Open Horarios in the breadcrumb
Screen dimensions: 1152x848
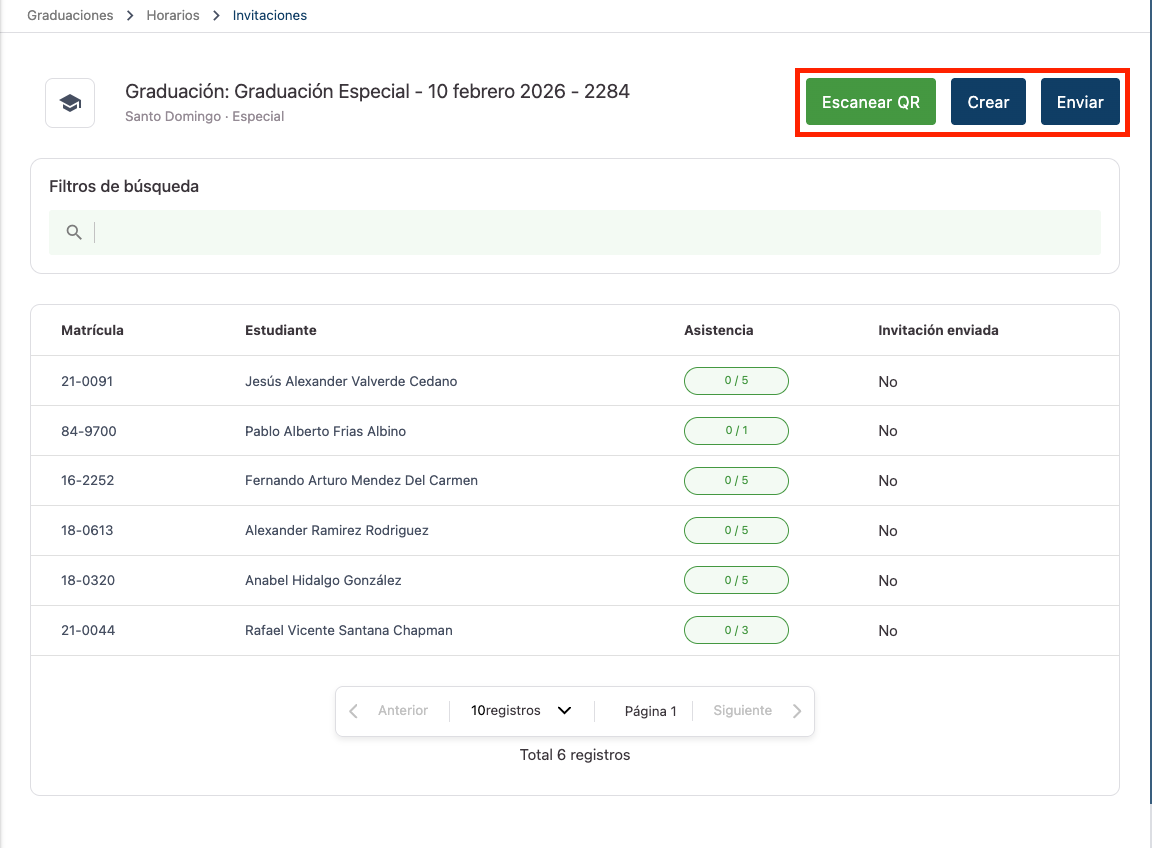173,16
